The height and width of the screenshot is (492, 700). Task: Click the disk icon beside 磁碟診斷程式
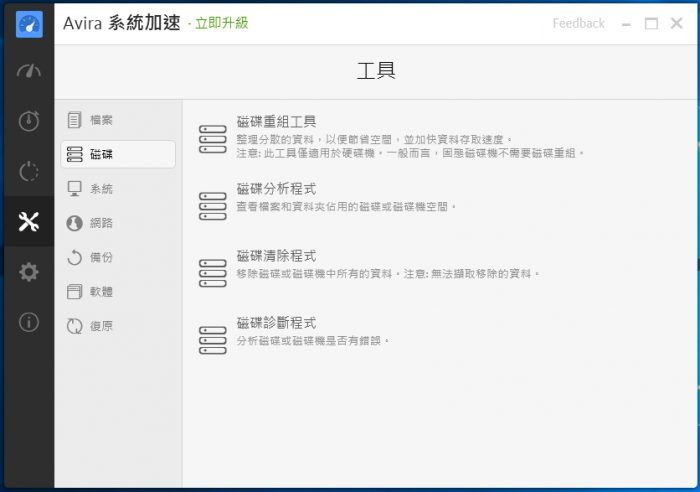coord(212,340)
